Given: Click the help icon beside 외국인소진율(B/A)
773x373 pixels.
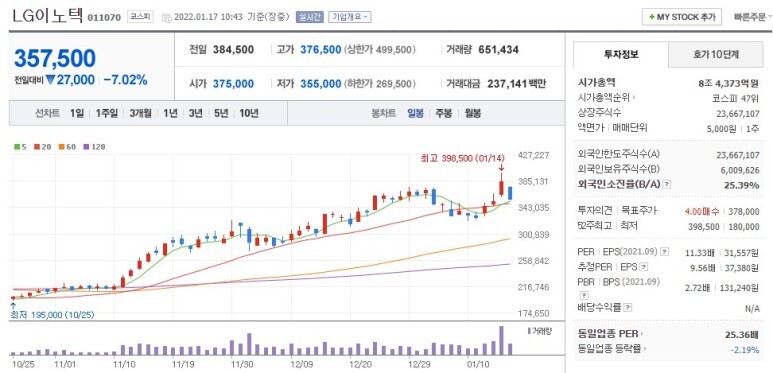Looking at the screenshot, I should click(x=667, y=184).
